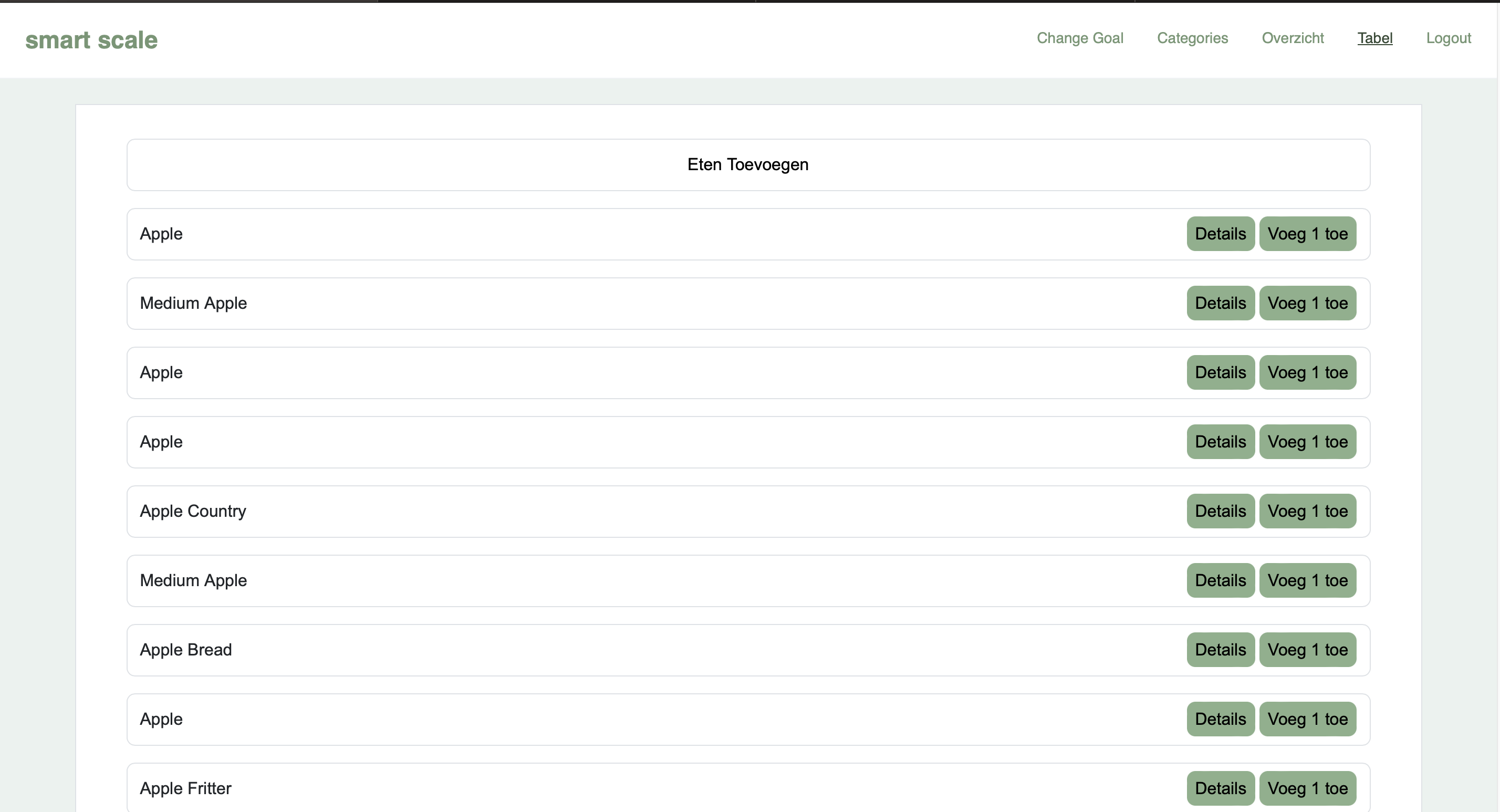Select Voeg 1 toe for first Medium Apple
The height and width of the screenshot is (812, 1500).
pyautogui.click(x=1309, y=303)
